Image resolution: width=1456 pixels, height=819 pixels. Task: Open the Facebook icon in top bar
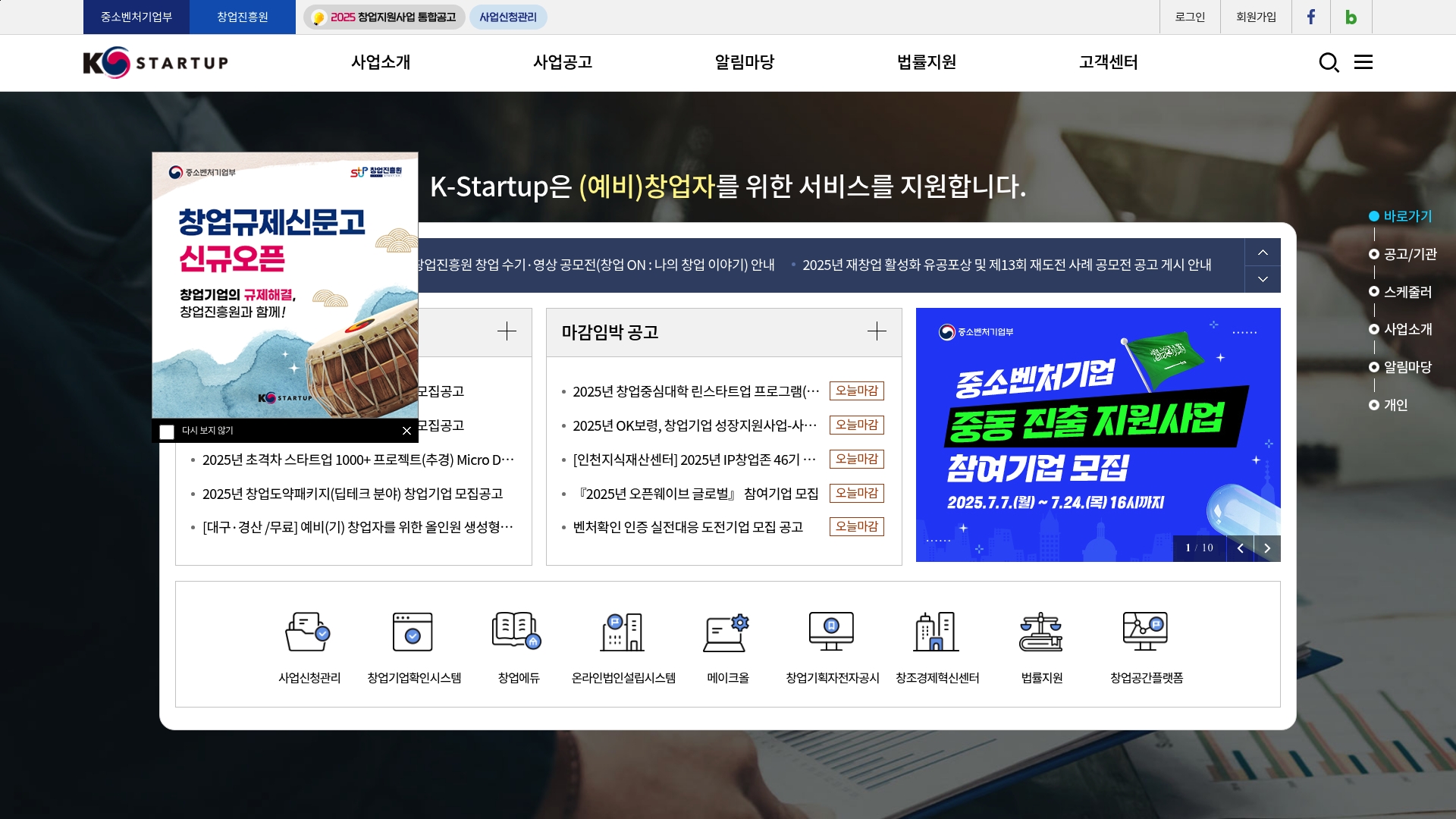(1311, 17)
